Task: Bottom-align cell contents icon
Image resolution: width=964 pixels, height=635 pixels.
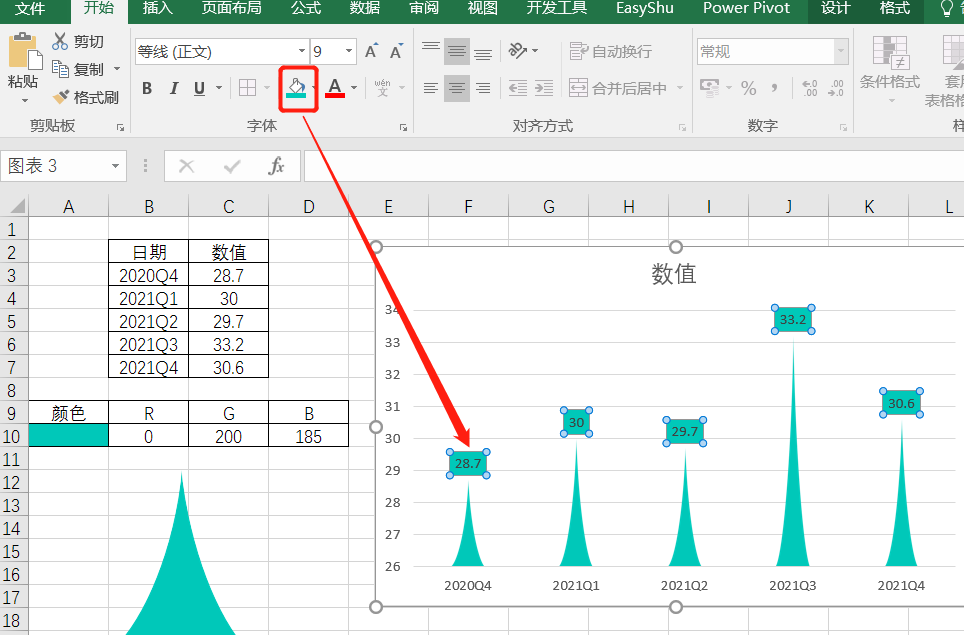Action: (483, 53)
